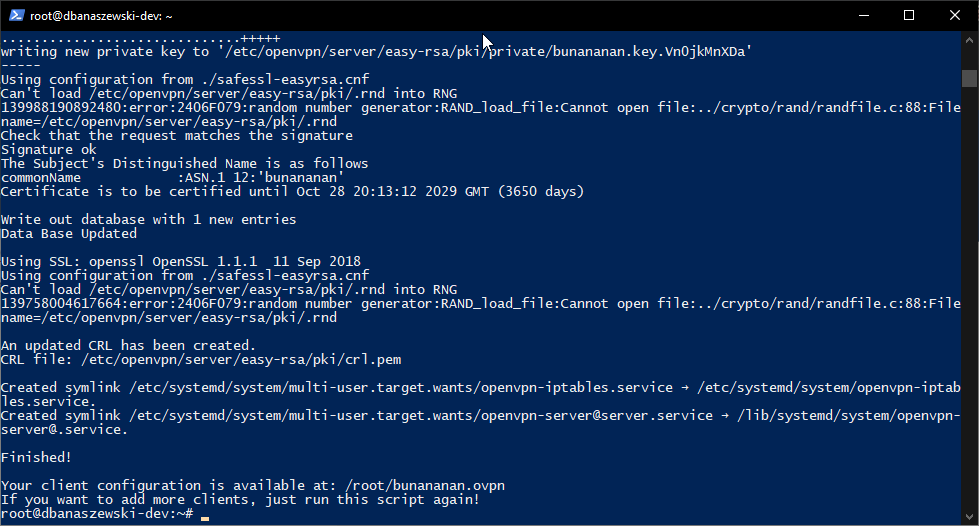Click the "If you want to add more clients" line
The image size is (979, 526).
click(240, 499)
